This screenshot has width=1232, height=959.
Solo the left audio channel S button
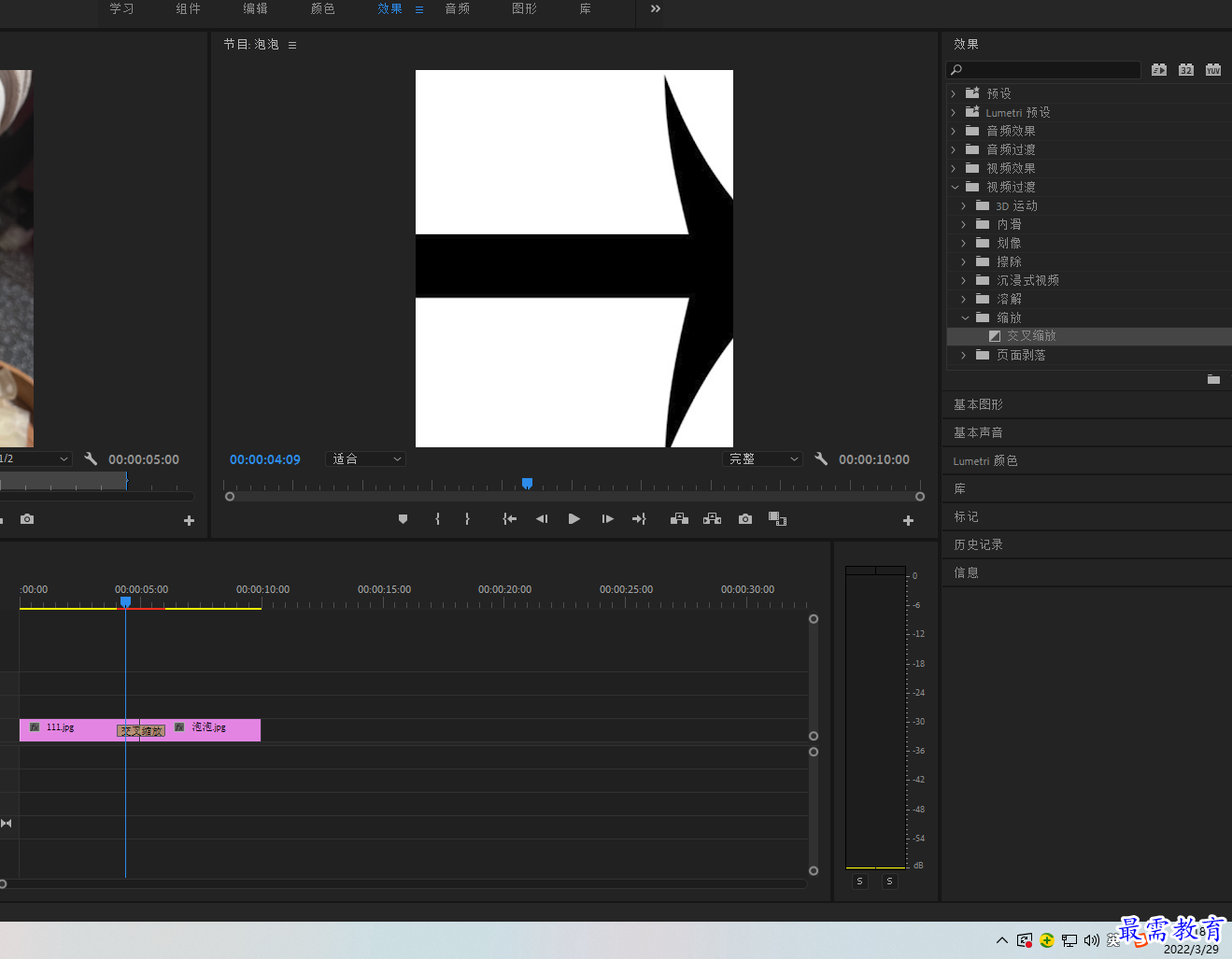[x=859, y=881]
